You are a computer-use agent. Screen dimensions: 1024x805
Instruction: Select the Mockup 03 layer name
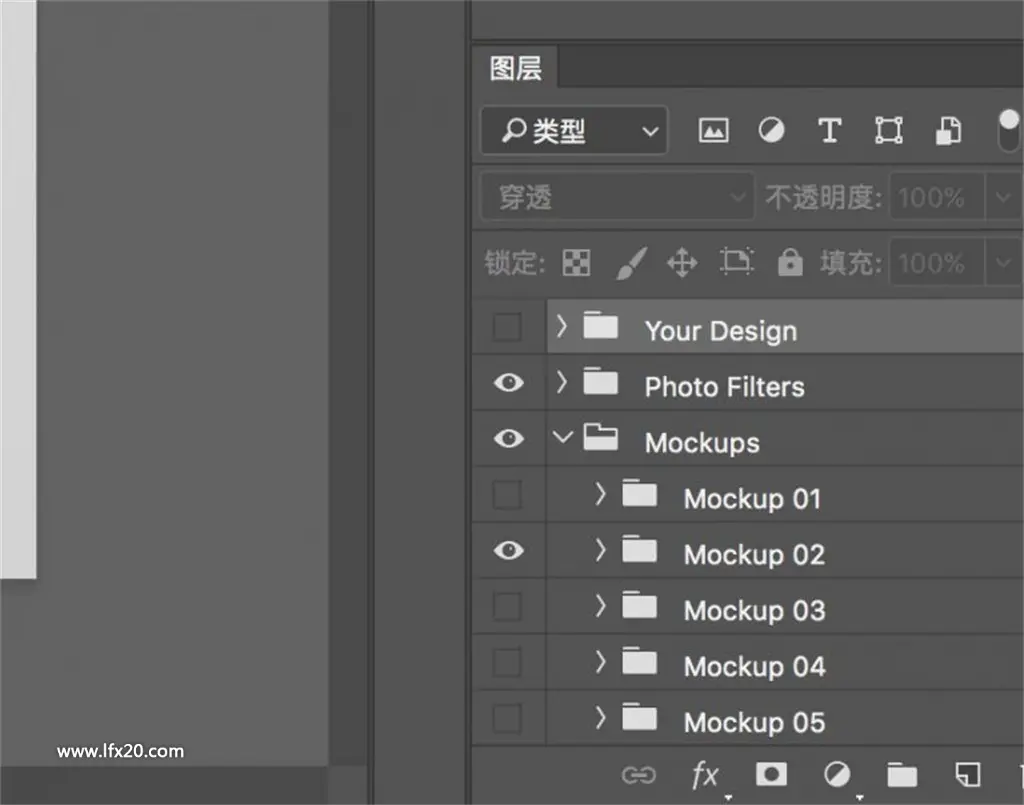[754, 611]
